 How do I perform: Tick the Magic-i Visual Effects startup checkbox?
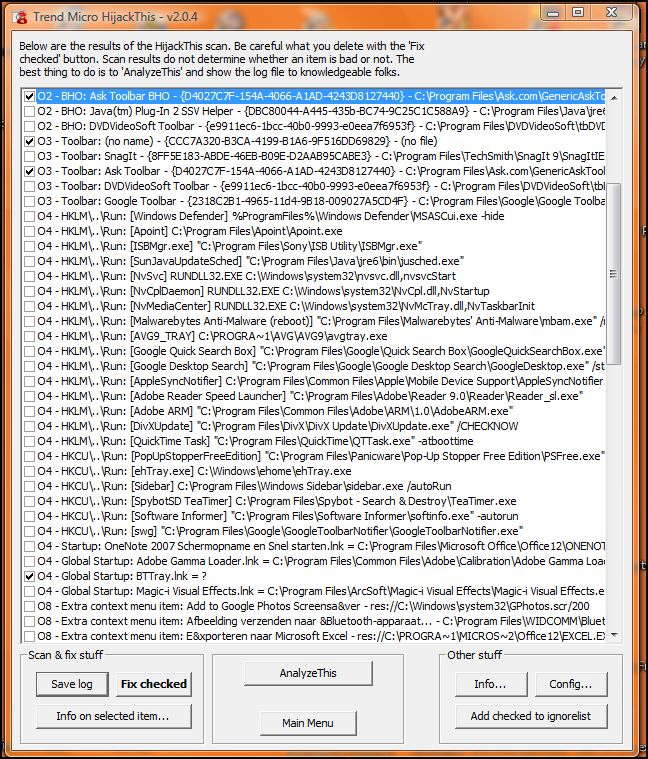point(30,591)
